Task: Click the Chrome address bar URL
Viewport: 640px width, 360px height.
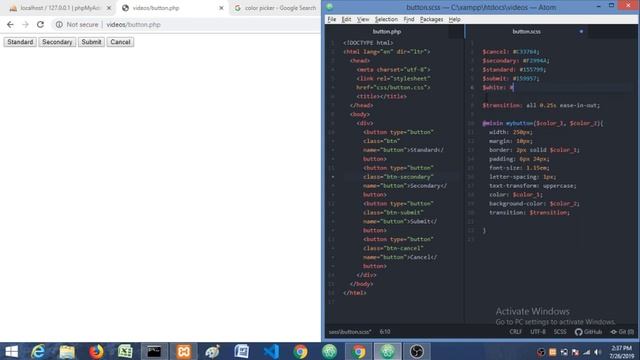Action: 133,24
